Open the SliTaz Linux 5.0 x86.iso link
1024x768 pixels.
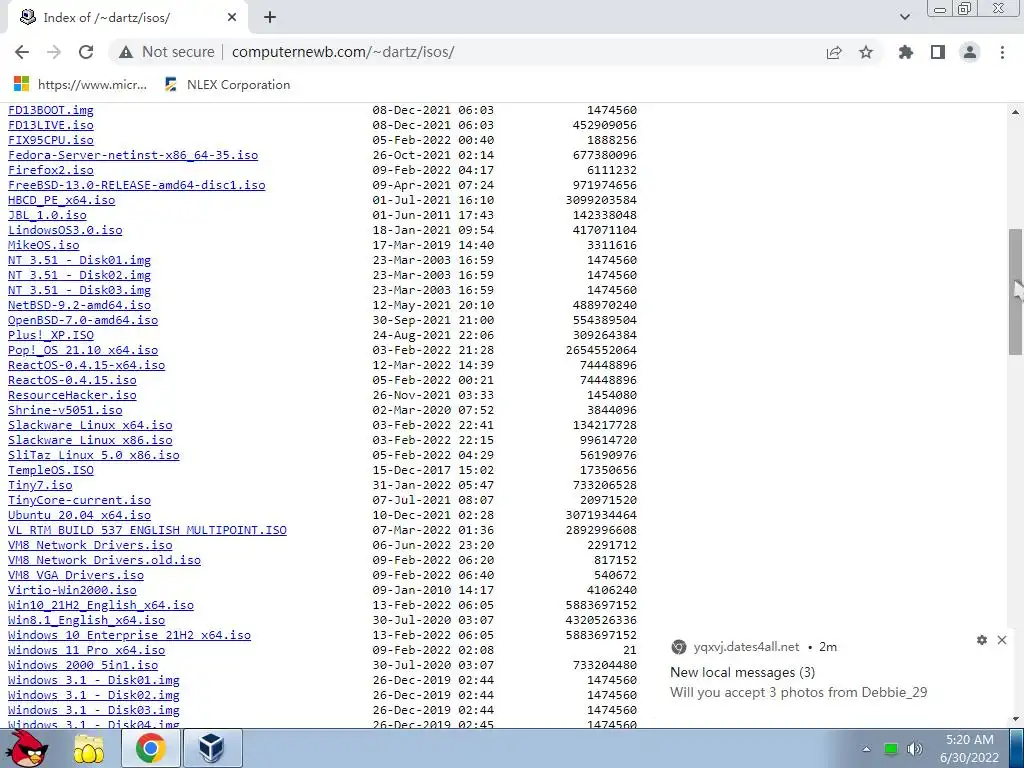coord(93,455)
